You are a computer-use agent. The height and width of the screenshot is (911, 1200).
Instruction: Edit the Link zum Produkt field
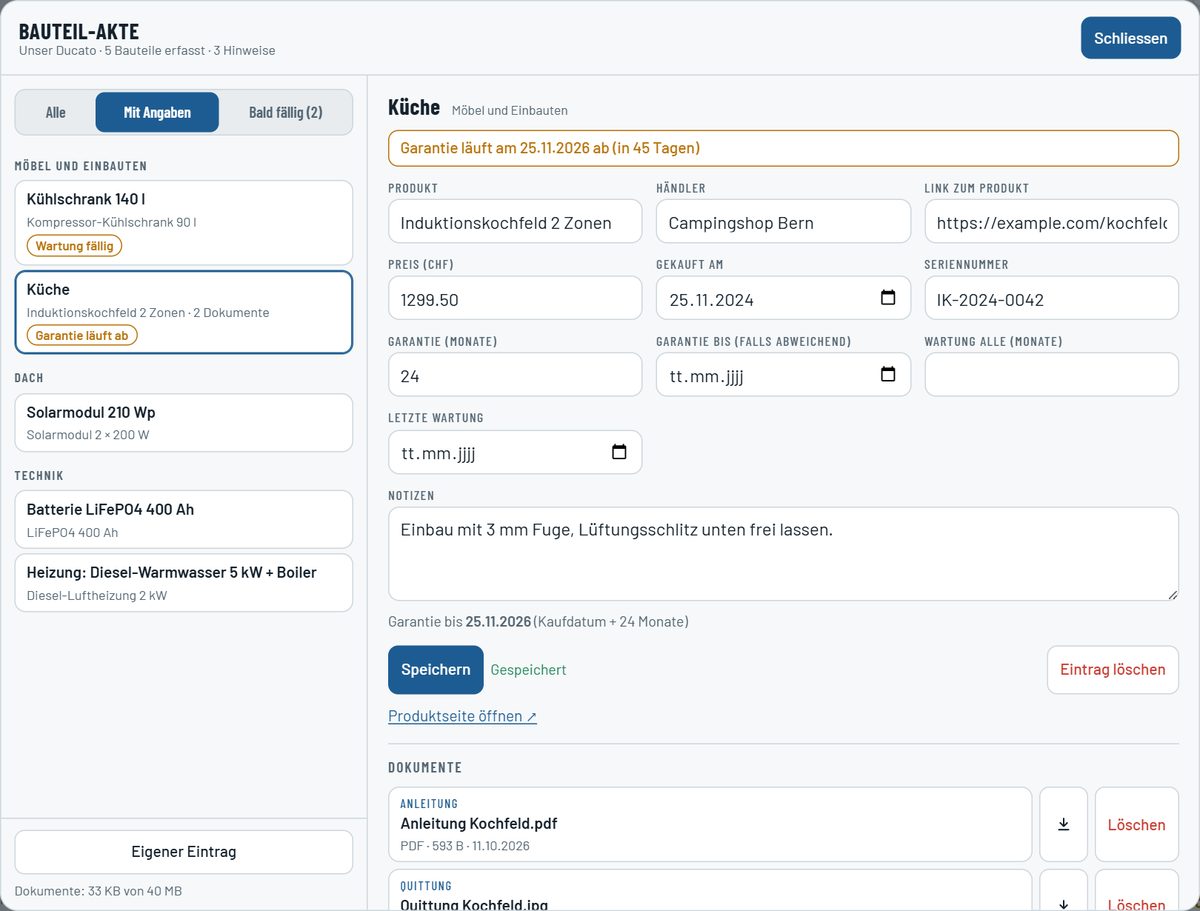(1052, 221)
